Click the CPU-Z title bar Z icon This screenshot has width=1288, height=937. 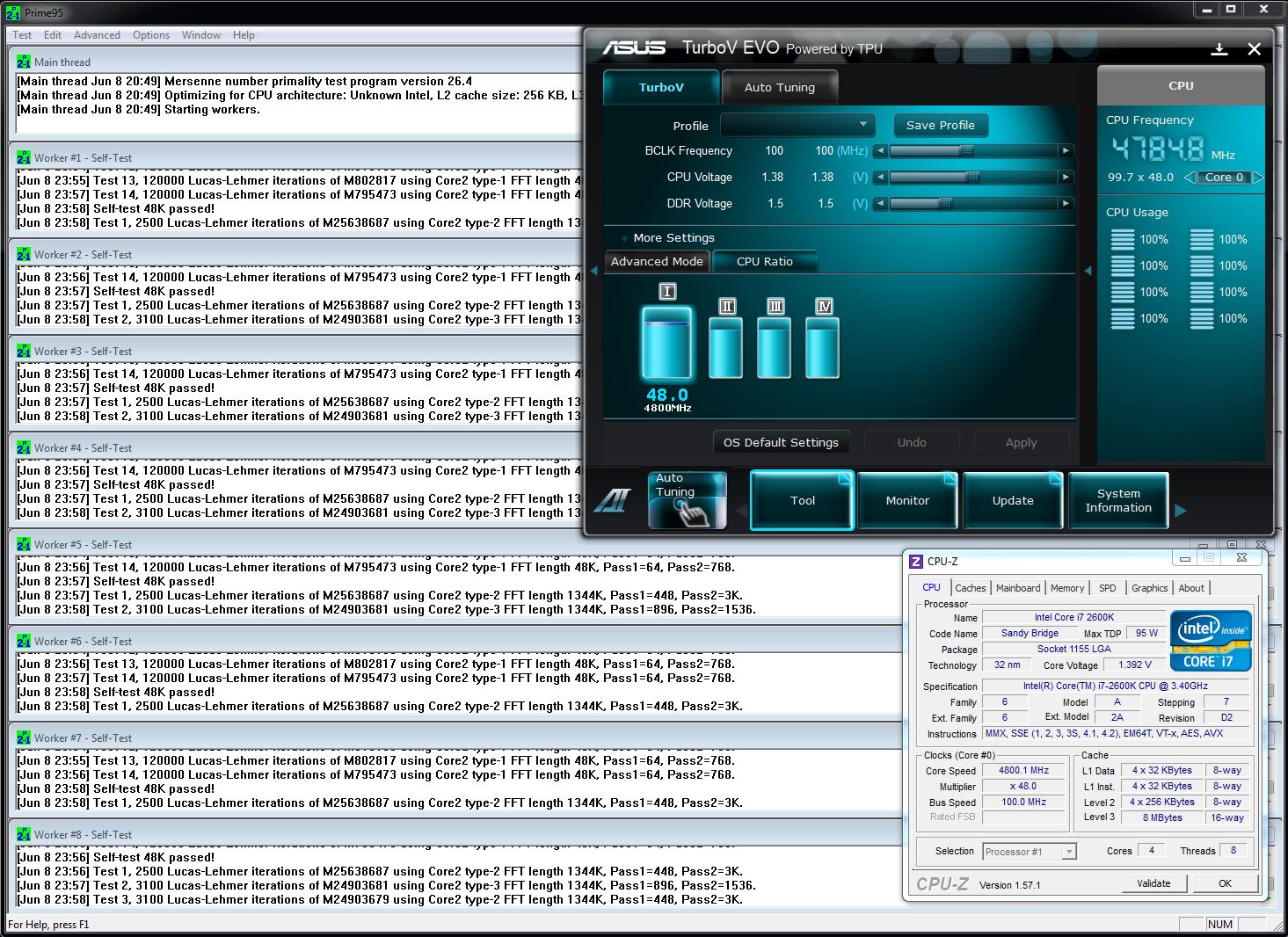(916, 561)
